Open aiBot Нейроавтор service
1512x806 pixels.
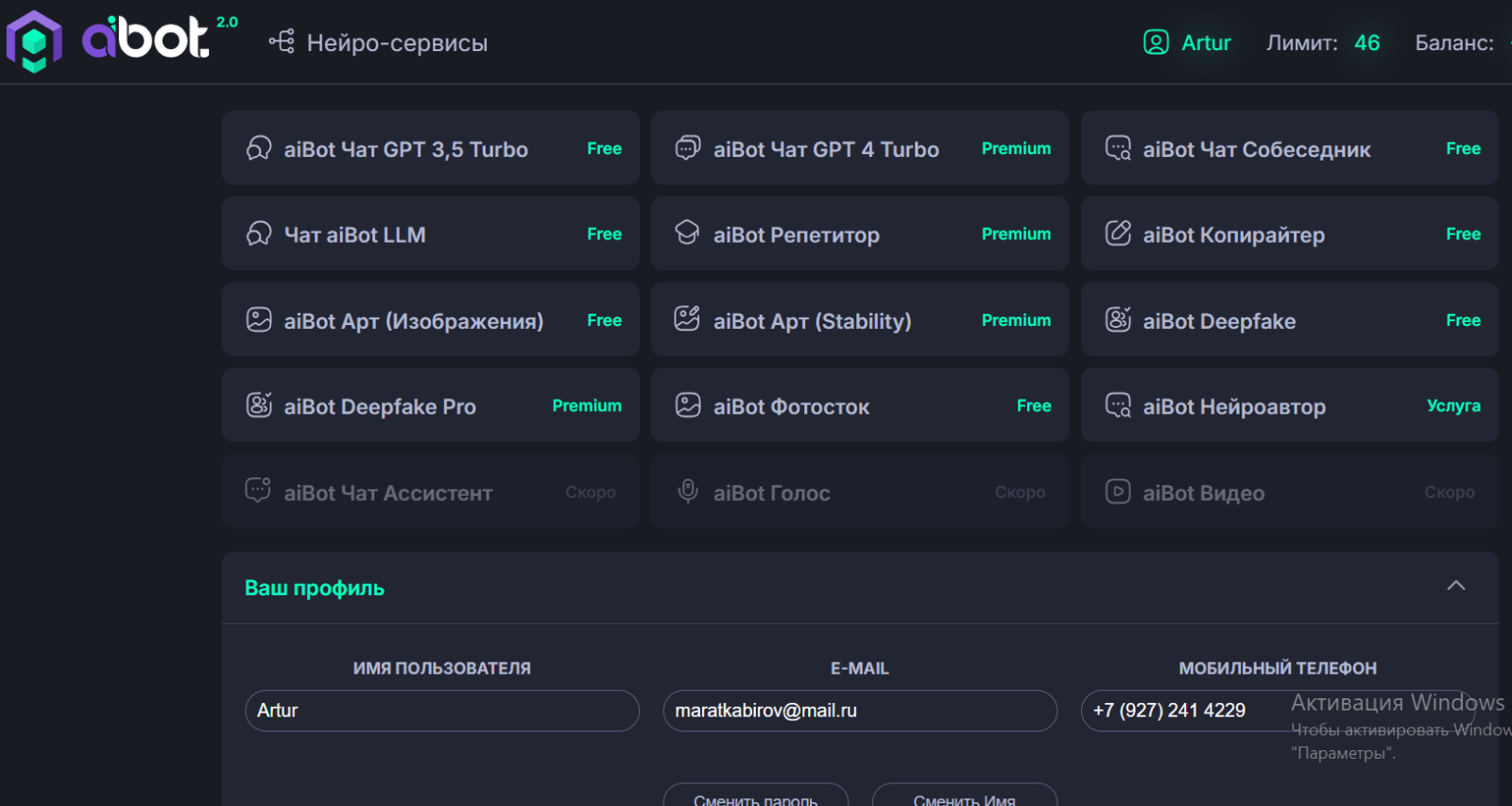click(1290, 405)
